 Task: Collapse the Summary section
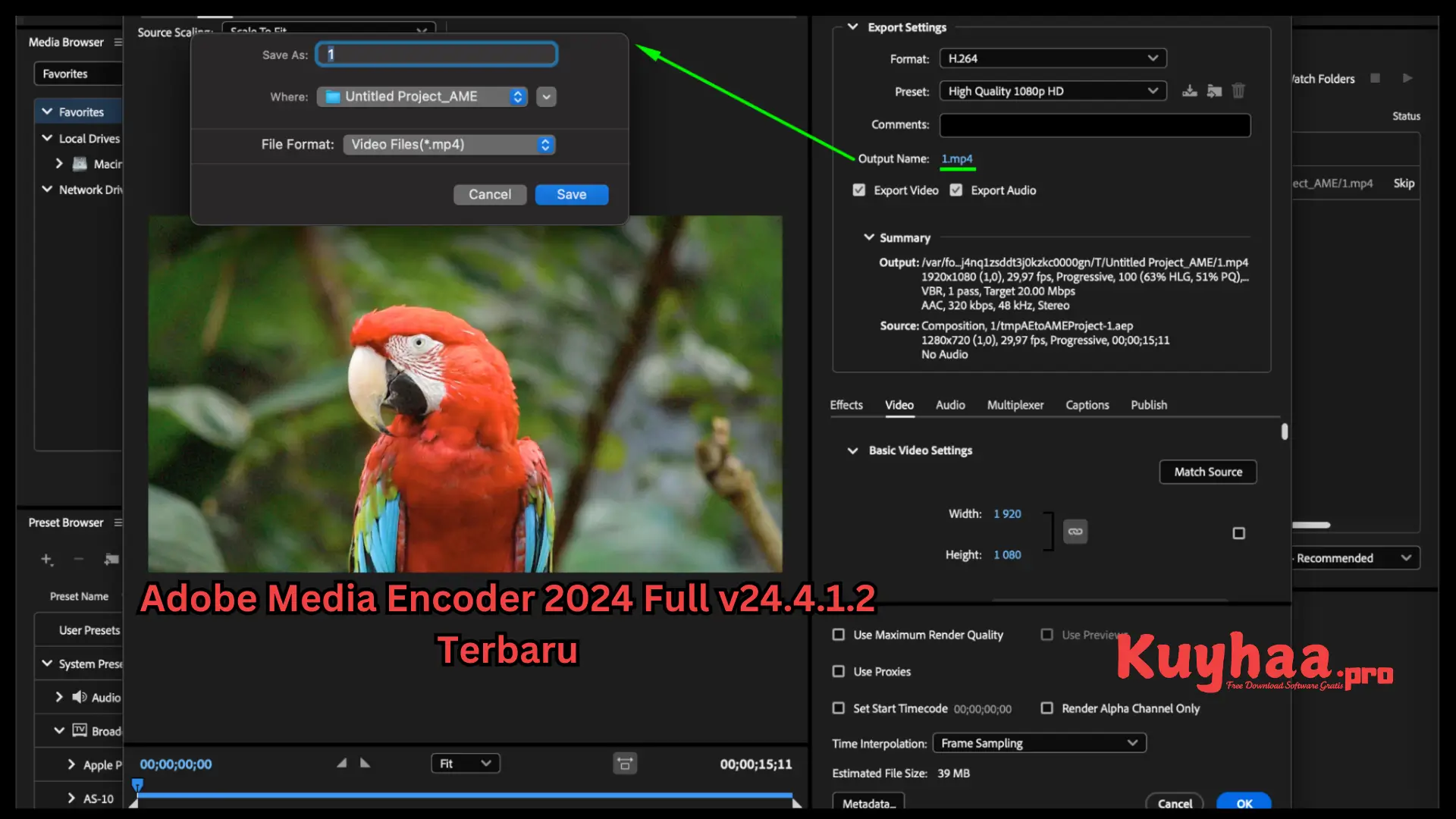point(869,237)
